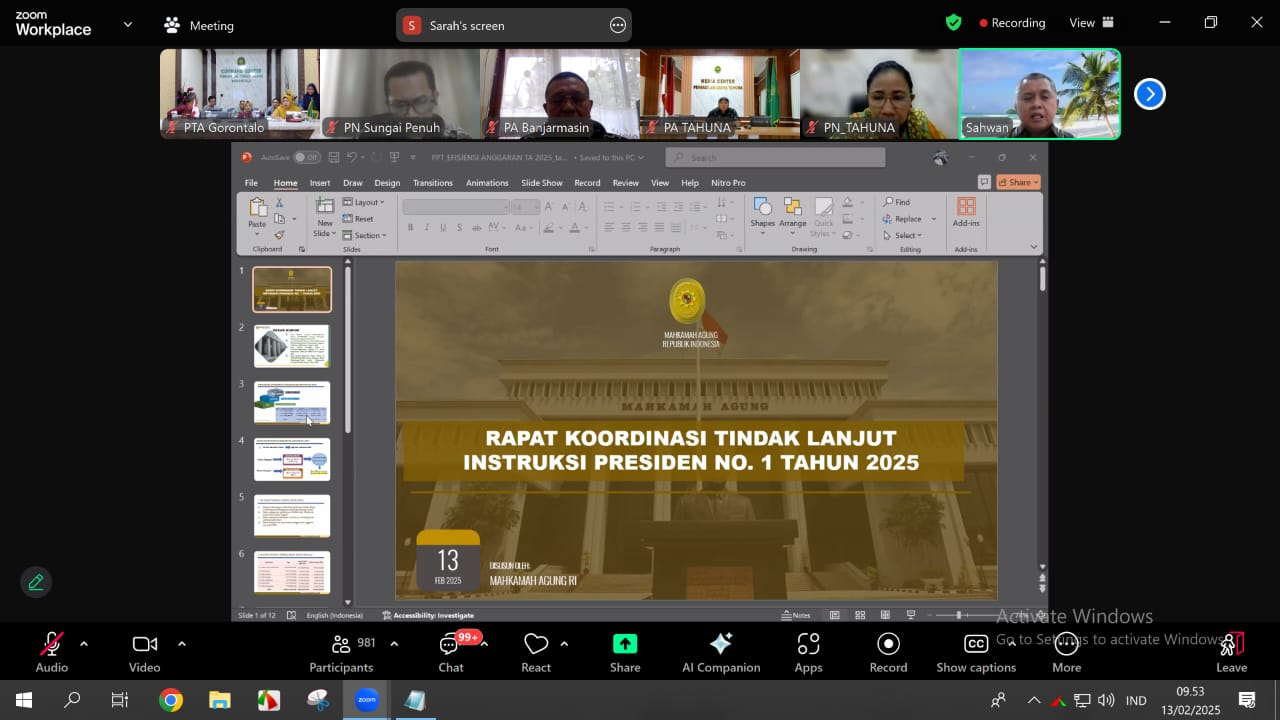Expand the audio options arrow
Screen dimensions: 1280x720
84,644
